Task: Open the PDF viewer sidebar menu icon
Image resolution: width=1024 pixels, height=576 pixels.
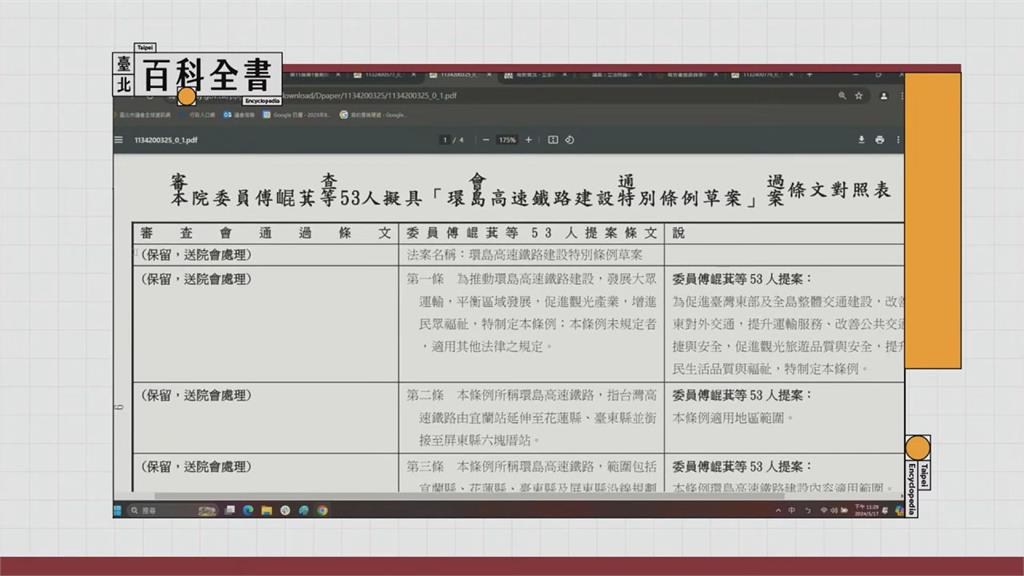Action: coord(118,140)
